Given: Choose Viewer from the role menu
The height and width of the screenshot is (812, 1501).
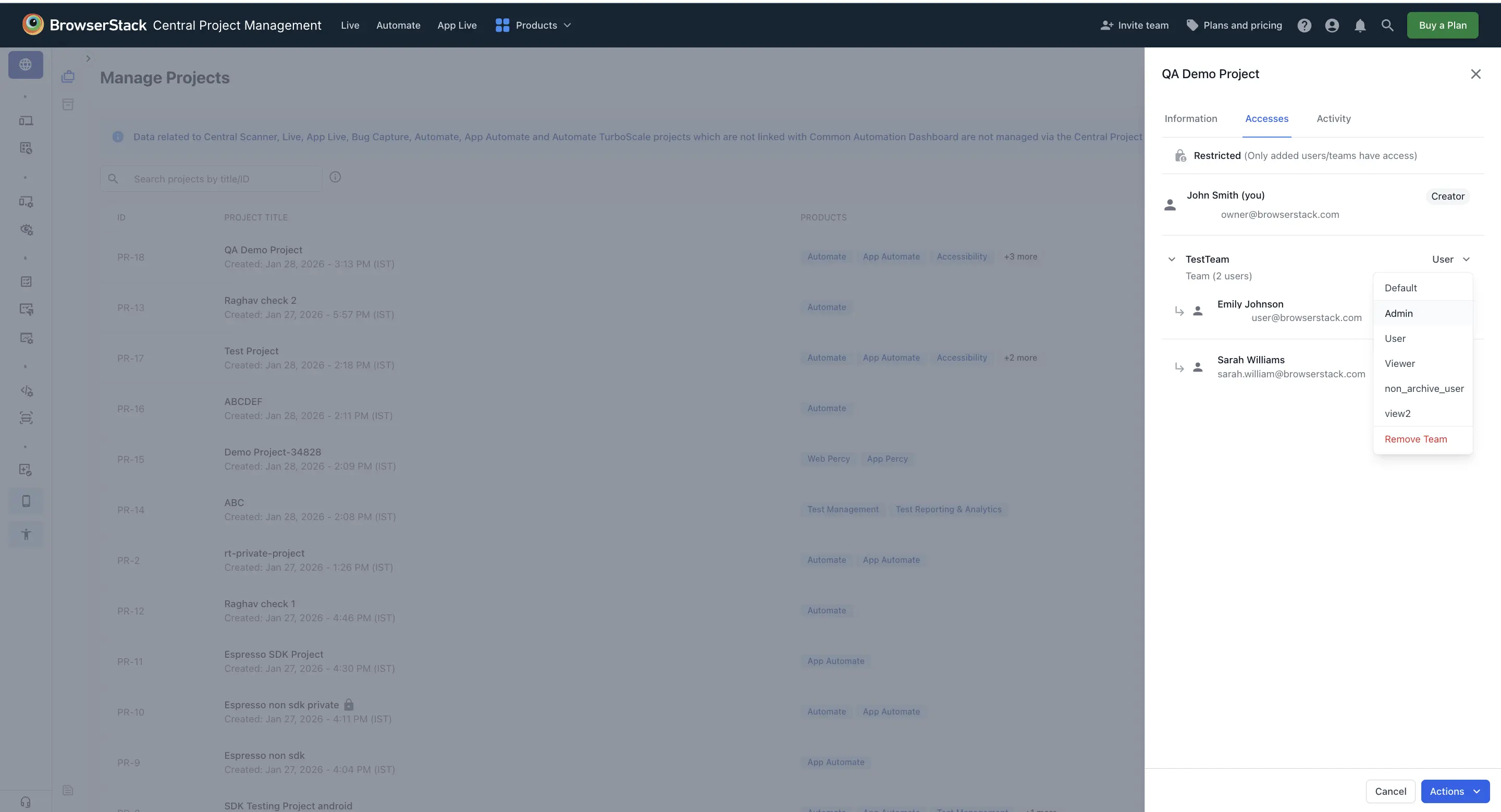Looking at the screenshot, I should pos(1399,363).
